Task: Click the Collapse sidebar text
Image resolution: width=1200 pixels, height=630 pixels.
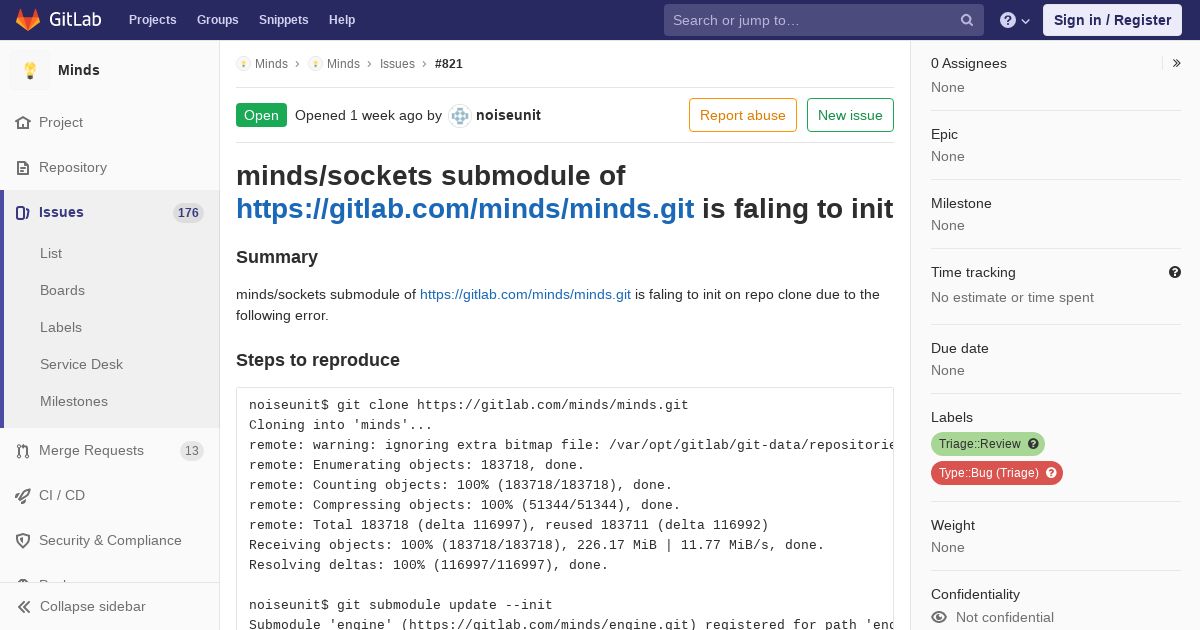Action: 93,607
